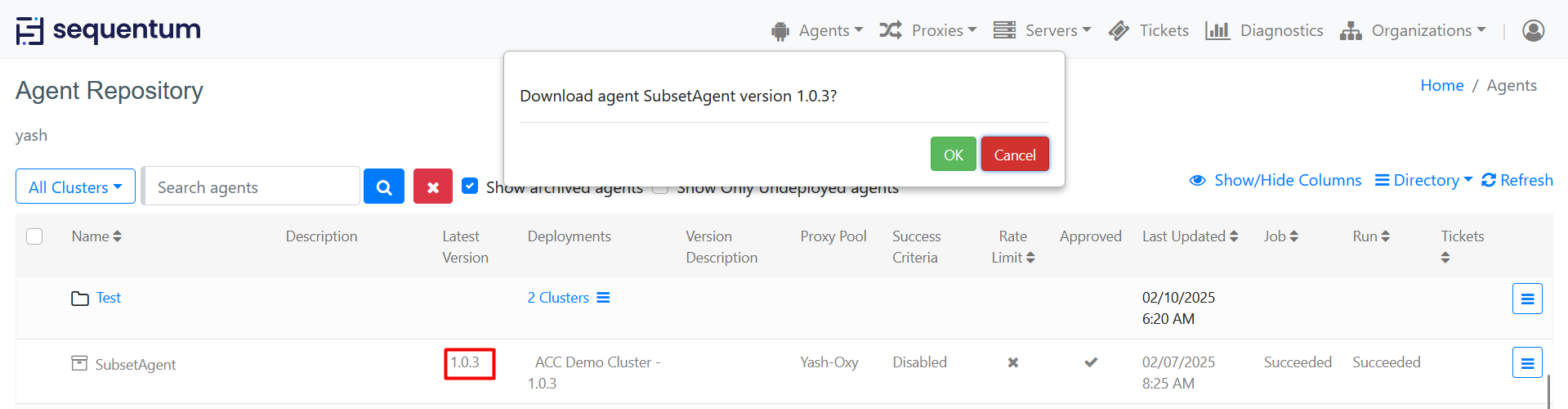This screenshot has width=1568, height=409.
Task: Open the Tickets menu item
Action: pos(1149,30)
